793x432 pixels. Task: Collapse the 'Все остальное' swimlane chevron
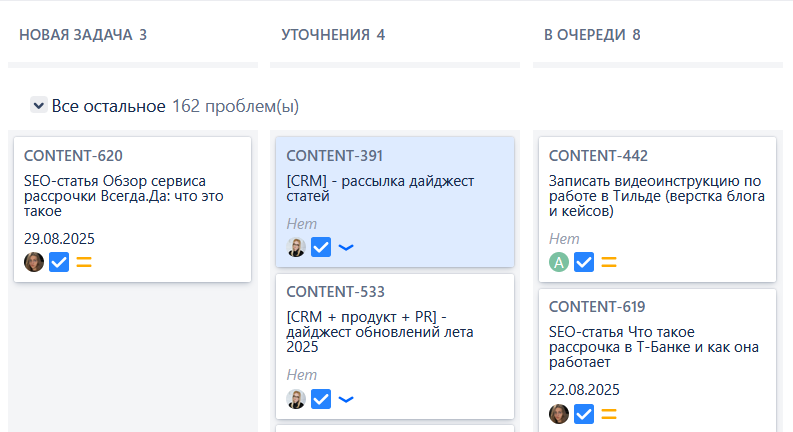(x=38, y=105)
